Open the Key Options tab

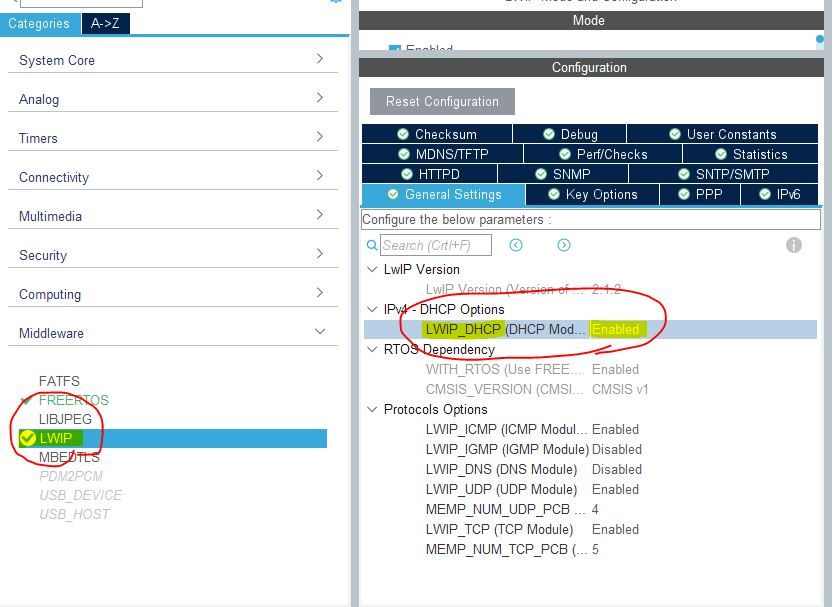tap(593, 194)
